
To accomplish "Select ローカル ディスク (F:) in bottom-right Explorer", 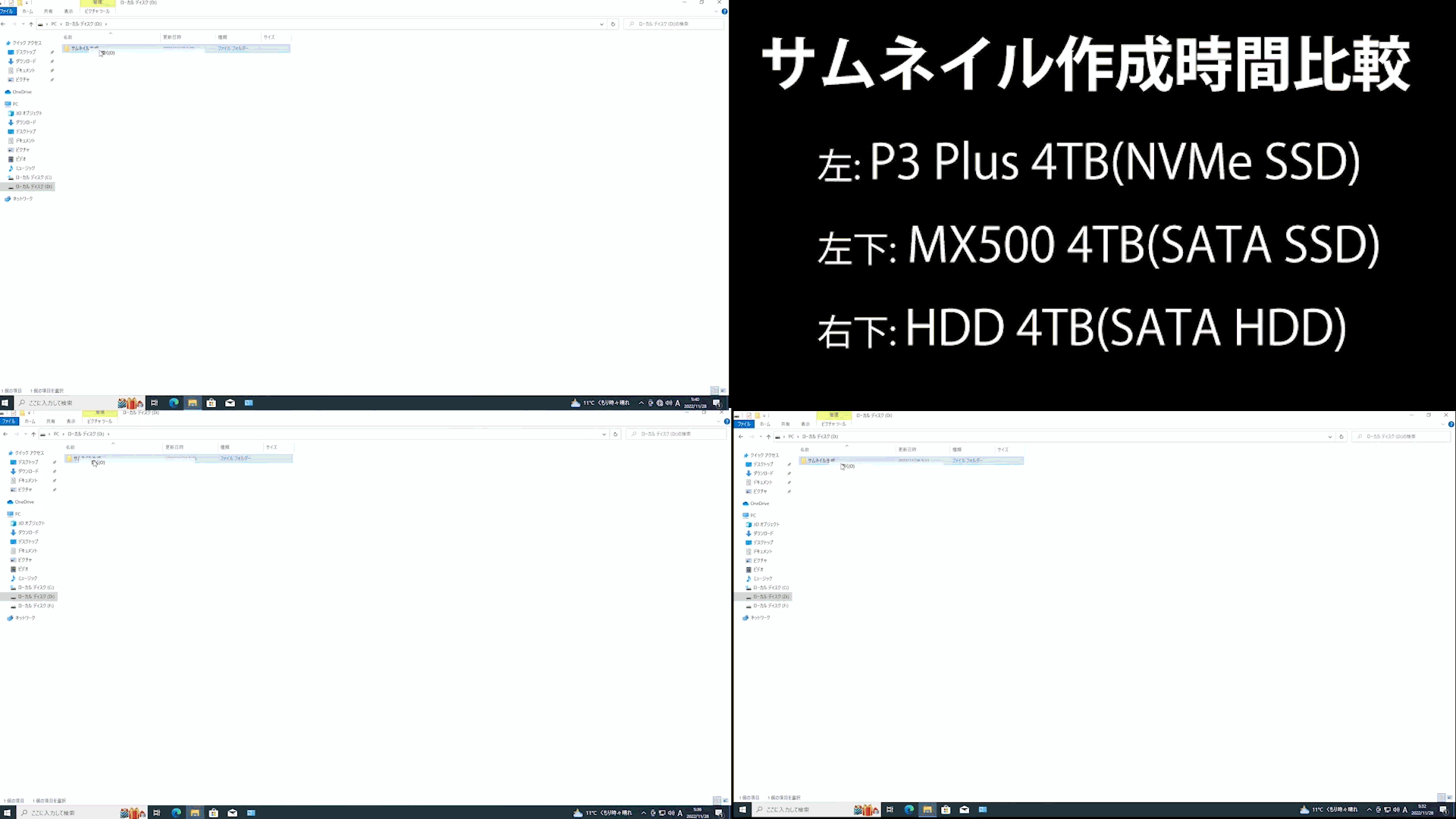I will 768,606.
